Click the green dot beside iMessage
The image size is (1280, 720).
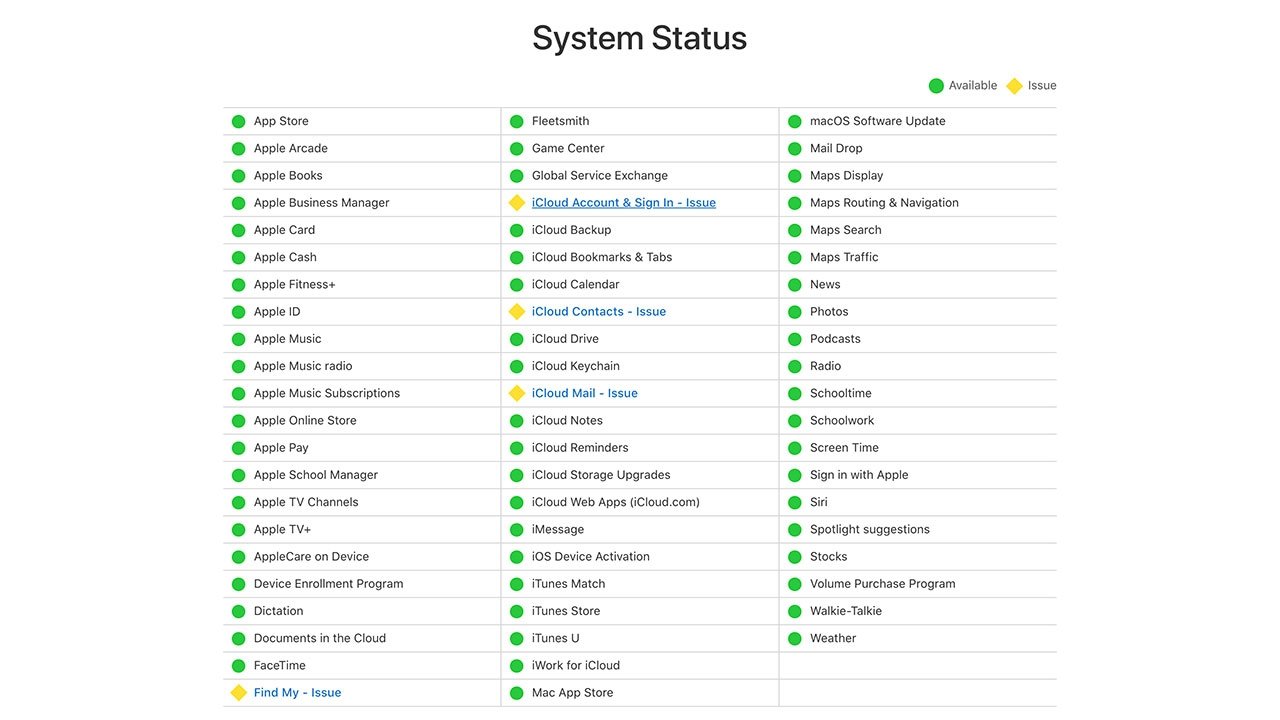pyautogui.click(x=517, y=530)
